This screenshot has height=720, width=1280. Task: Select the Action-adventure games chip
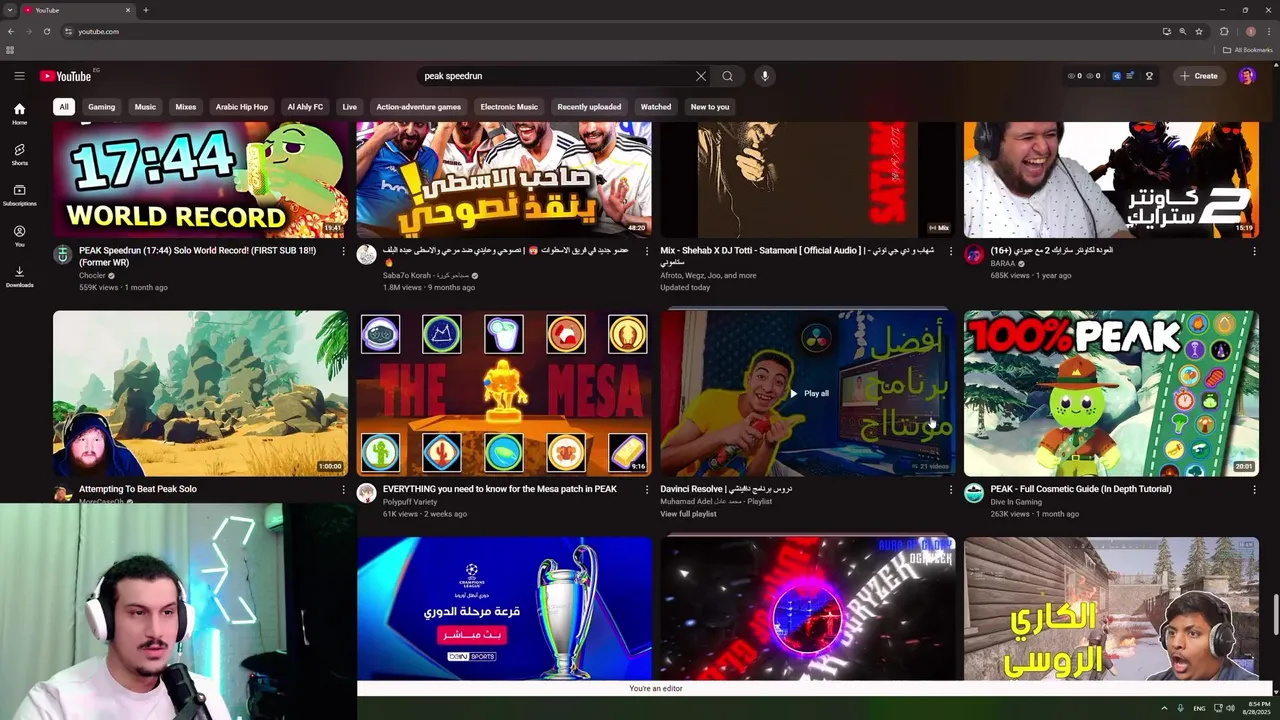[x=418, y=107]
